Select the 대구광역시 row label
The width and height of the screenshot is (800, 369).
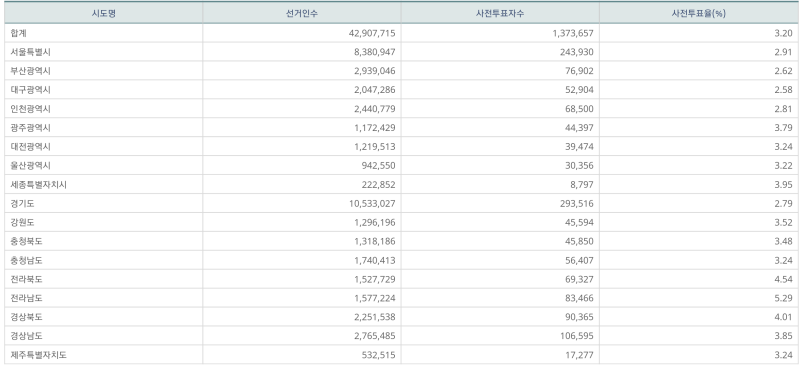(x=31, y=90)
